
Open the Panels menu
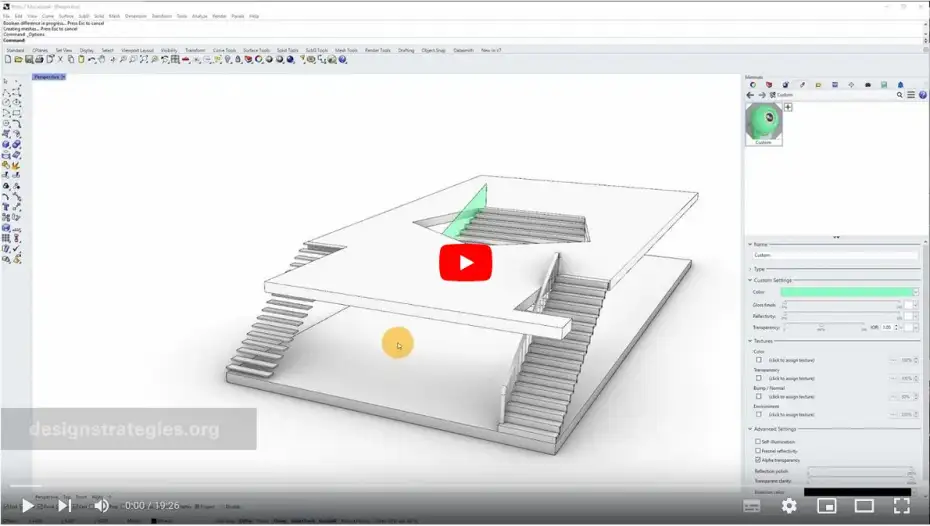tap(237, 16)
